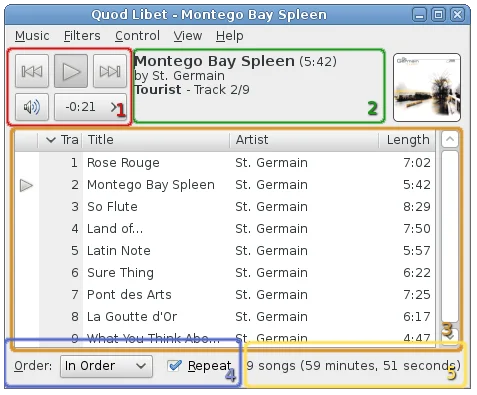Screen dimensions: 477x395
Task: Toggle the Repeat checkbox
Action: pyautogui.click(x=199, y=366)
